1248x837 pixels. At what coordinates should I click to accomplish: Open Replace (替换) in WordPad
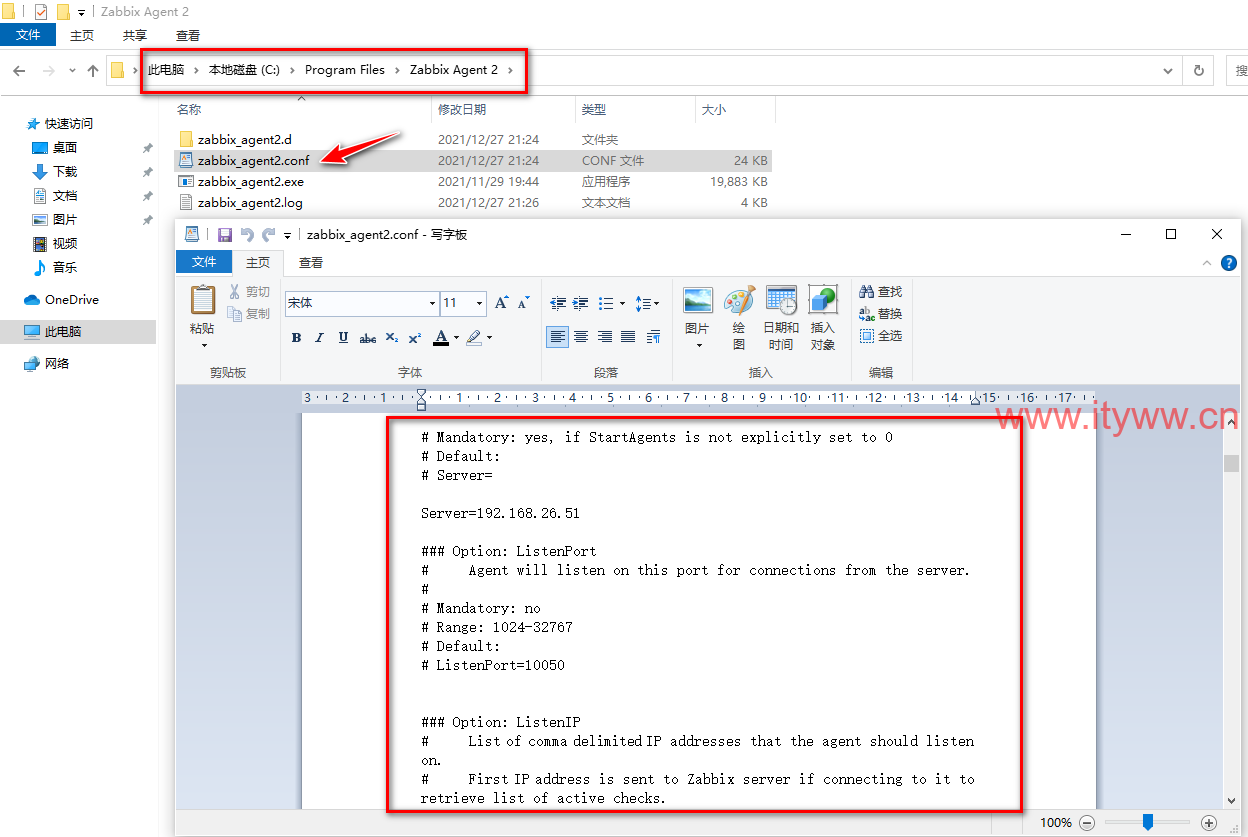point(881,314)
